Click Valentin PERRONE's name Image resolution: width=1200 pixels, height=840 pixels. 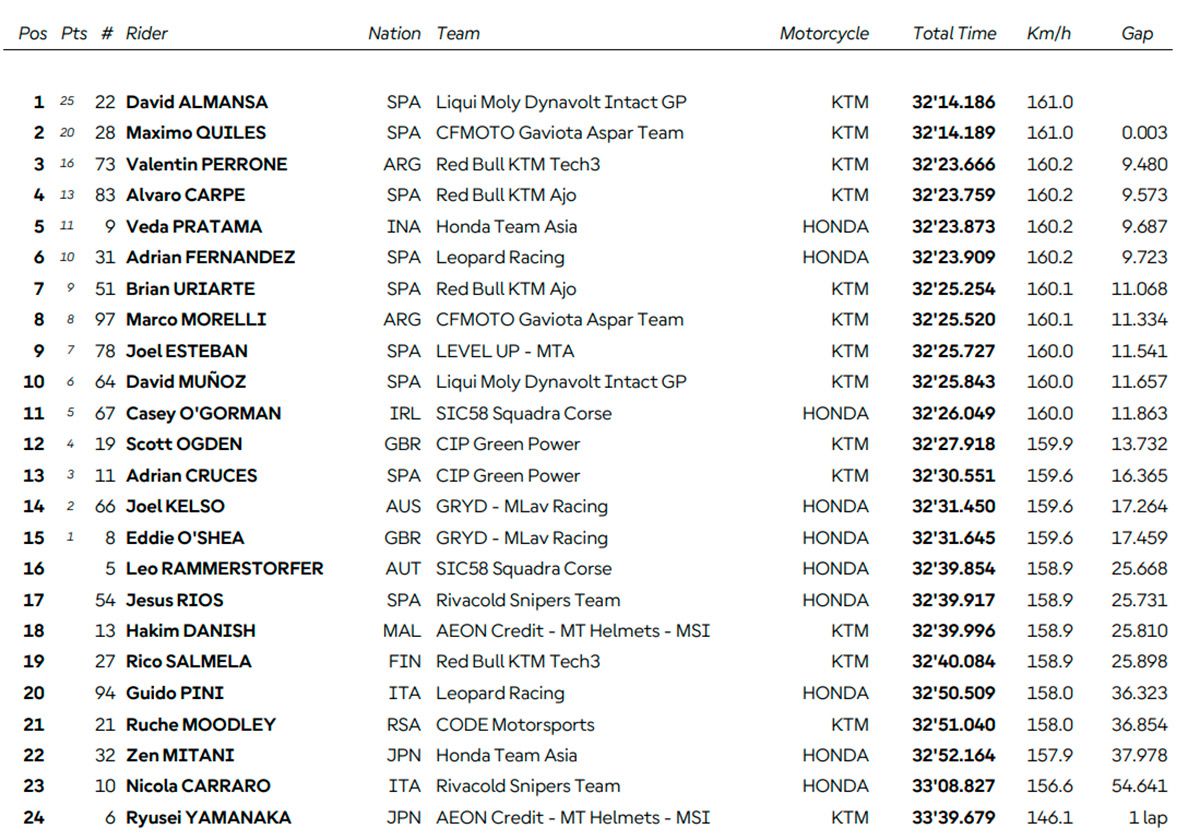(206, 164)
